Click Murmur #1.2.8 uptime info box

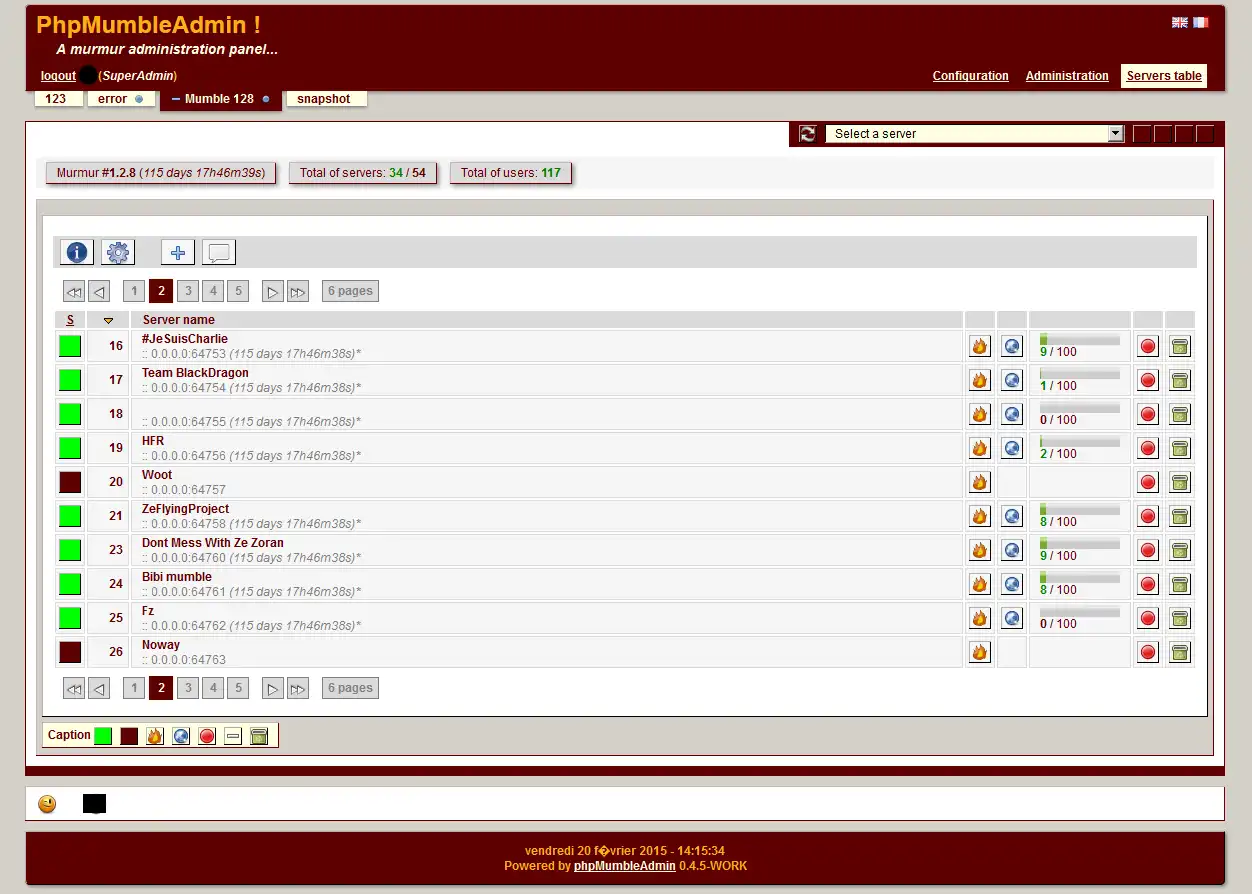coord(160,173)
